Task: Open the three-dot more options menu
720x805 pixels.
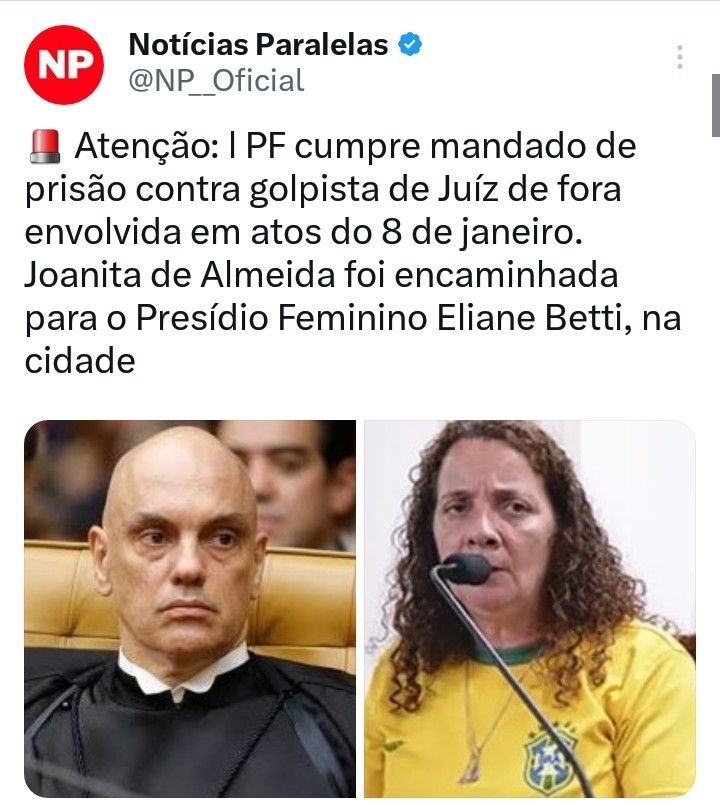Action: [x=679, y=56]
